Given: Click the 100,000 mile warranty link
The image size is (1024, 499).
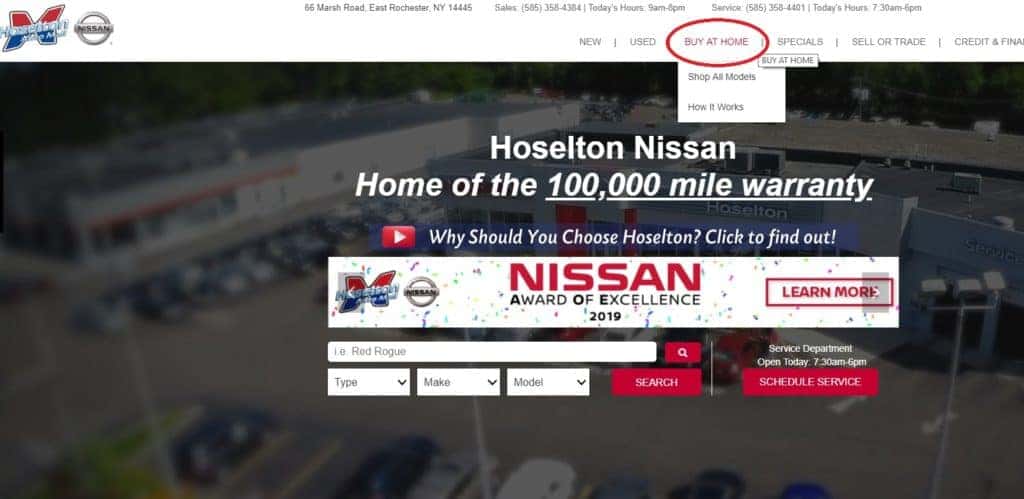Looking at the screenshot, I should pyautogui.click(x=709, y=185).
